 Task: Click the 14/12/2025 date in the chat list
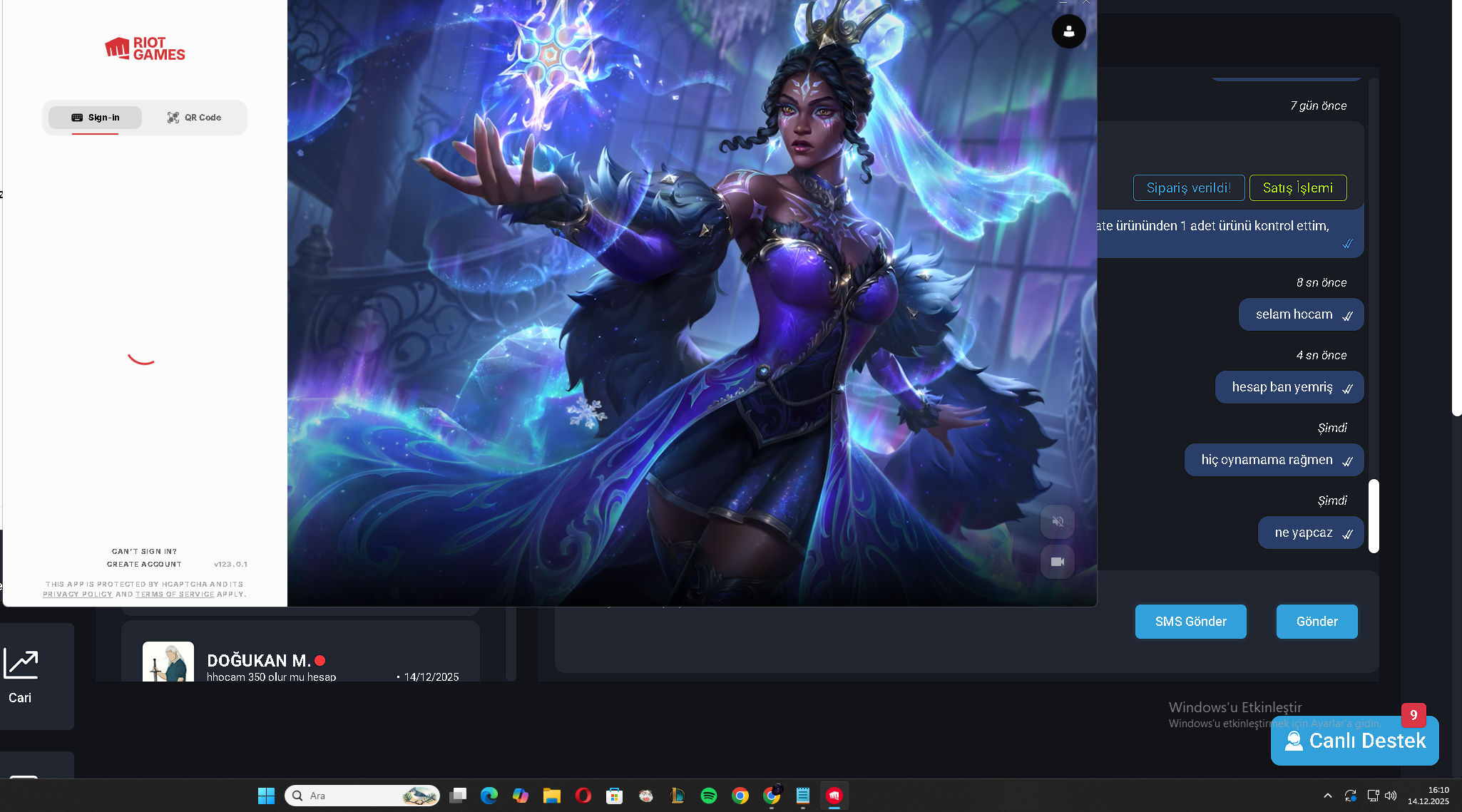click(x=431, y=677)
